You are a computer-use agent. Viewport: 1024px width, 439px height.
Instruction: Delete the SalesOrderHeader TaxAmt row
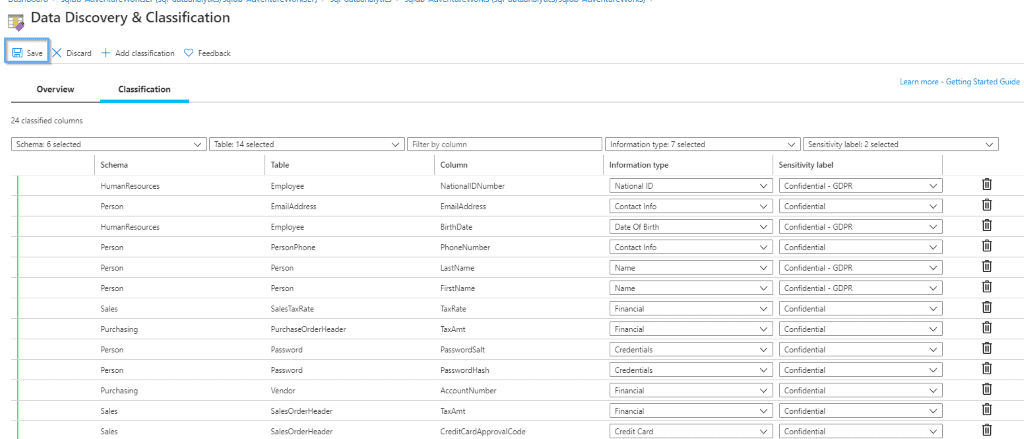pyautogui.click(x=987, y=410)
